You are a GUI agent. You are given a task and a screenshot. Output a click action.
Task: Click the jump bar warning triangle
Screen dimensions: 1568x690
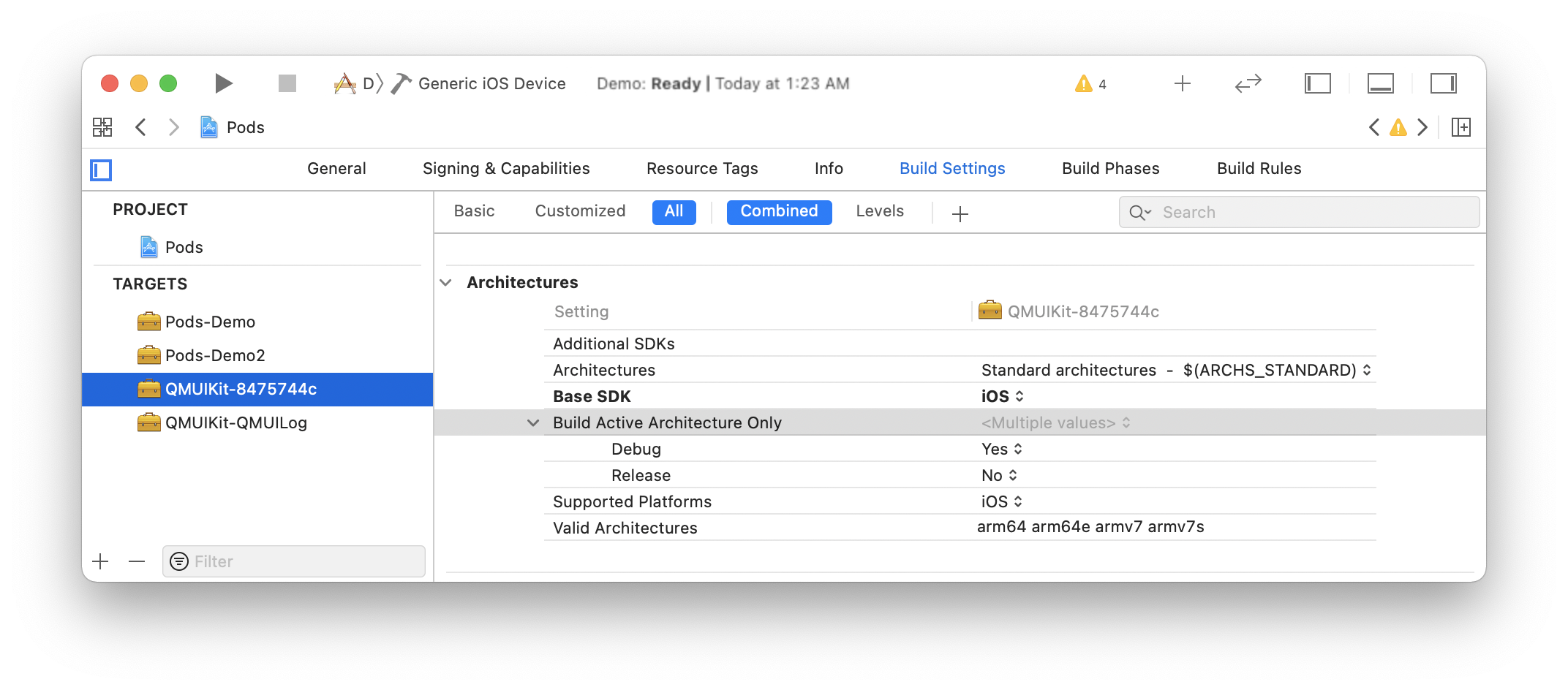(x=1398, y=127)
